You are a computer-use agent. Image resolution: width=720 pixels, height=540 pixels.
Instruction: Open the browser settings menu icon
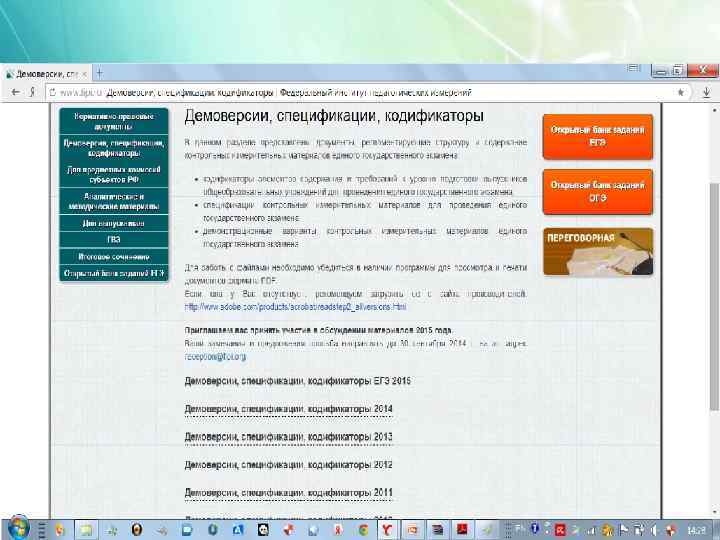pos(634,68)
